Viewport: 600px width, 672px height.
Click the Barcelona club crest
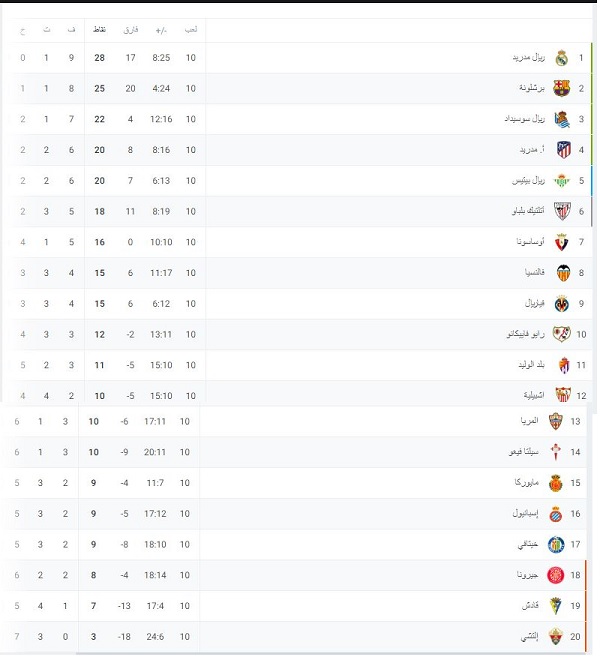(562, 89)
